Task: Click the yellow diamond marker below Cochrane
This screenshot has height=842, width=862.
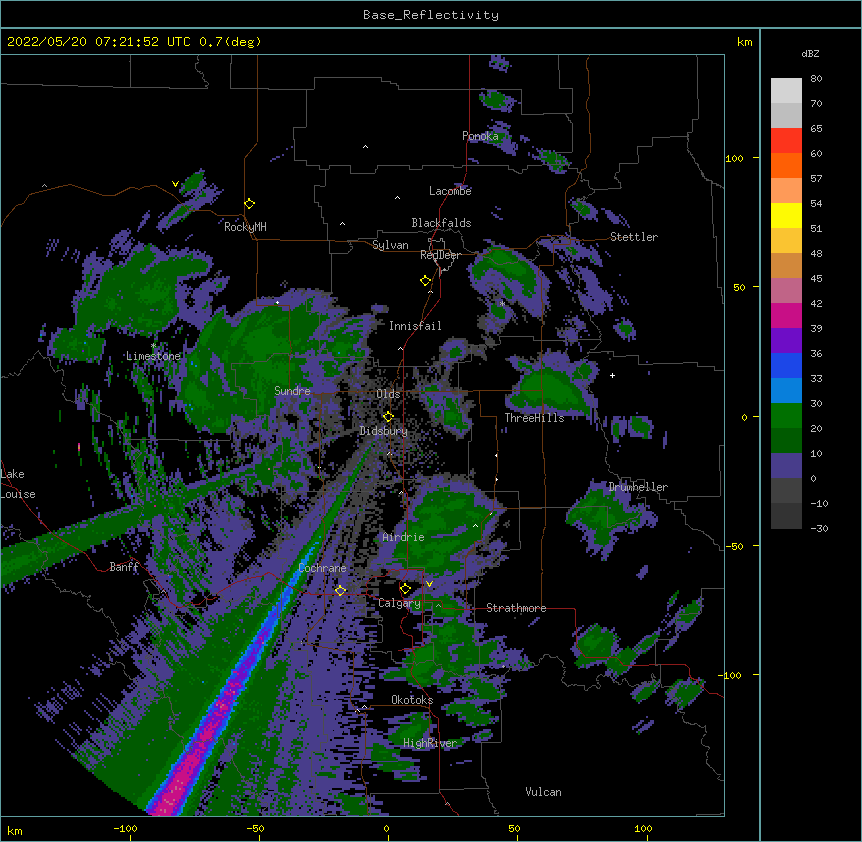Action: [340, 590]
